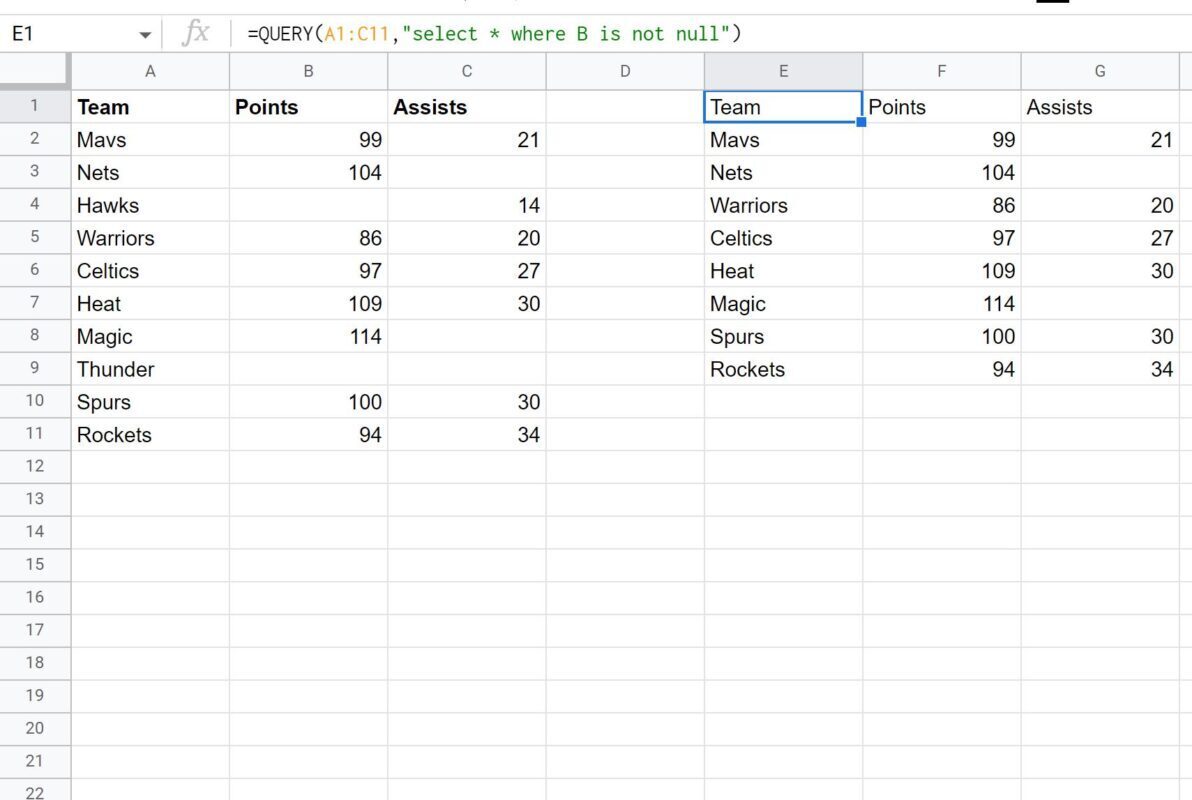Select the empty Points cell for Hawks
Screen dimensions: 1192x800
308,205
